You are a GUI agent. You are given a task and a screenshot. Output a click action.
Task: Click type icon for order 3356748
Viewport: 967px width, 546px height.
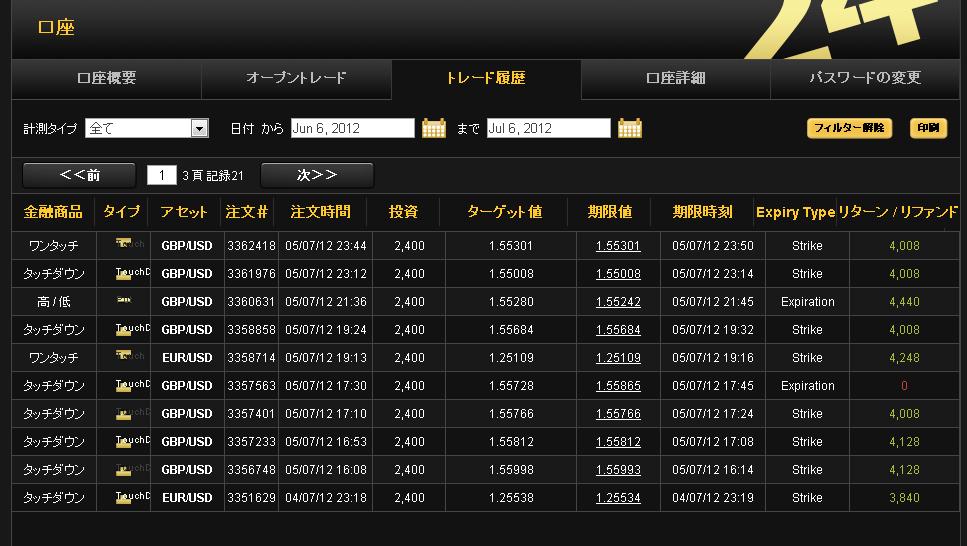click(x=132, y=469)
